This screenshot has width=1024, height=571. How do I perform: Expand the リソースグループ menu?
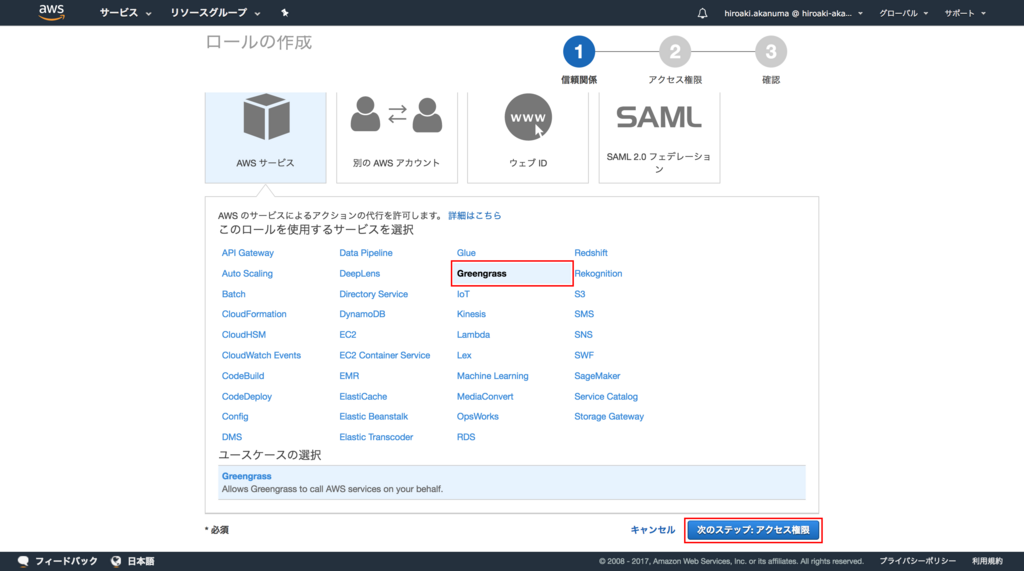pyautogui.click(x=215, y=12)
